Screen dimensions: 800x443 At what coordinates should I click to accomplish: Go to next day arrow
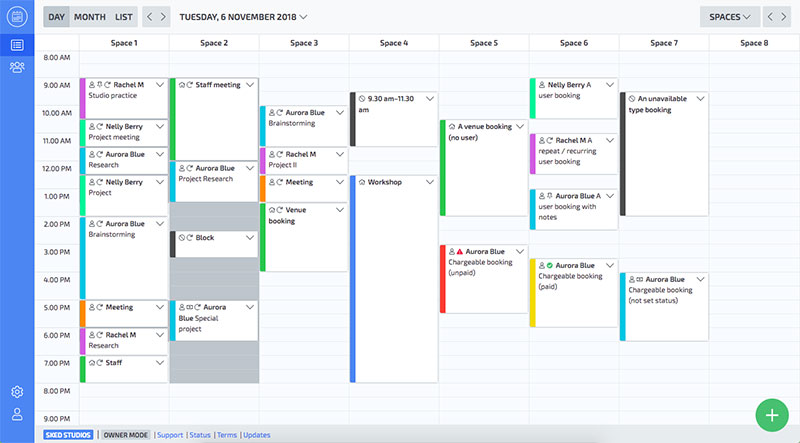click(x=163, y=17)
